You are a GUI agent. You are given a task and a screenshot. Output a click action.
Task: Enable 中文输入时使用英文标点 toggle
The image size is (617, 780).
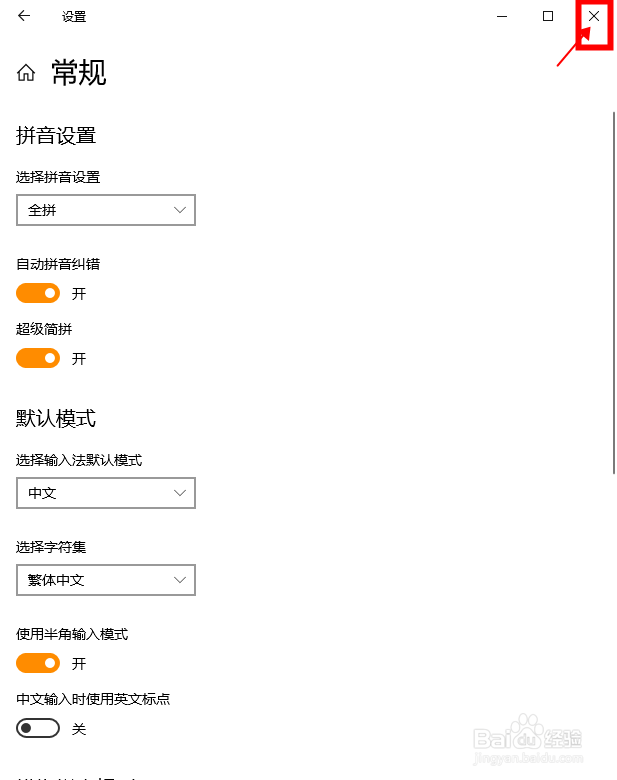(x=38, y=728)
